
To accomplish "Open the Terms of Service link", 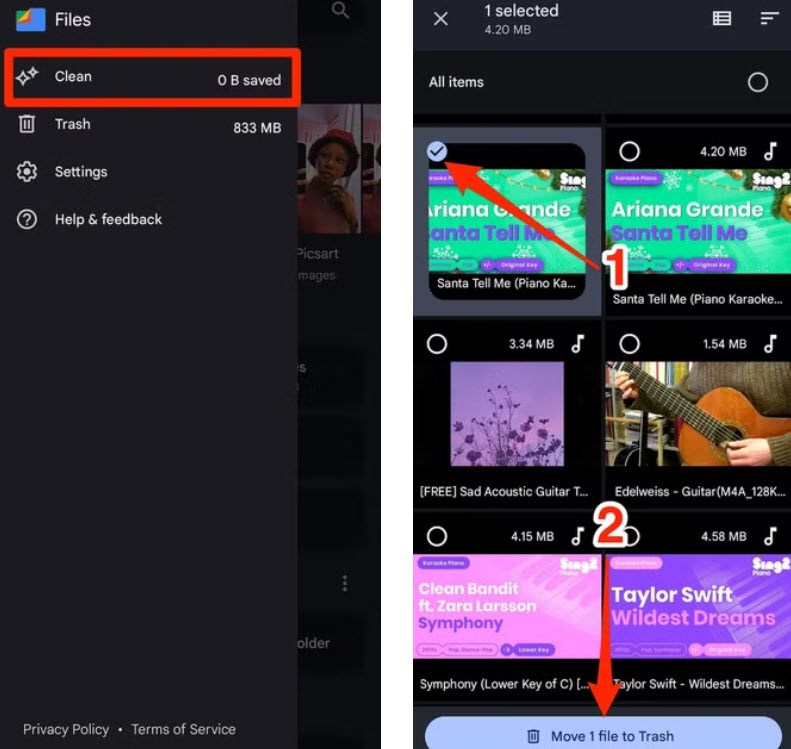I will pos(183,729).
